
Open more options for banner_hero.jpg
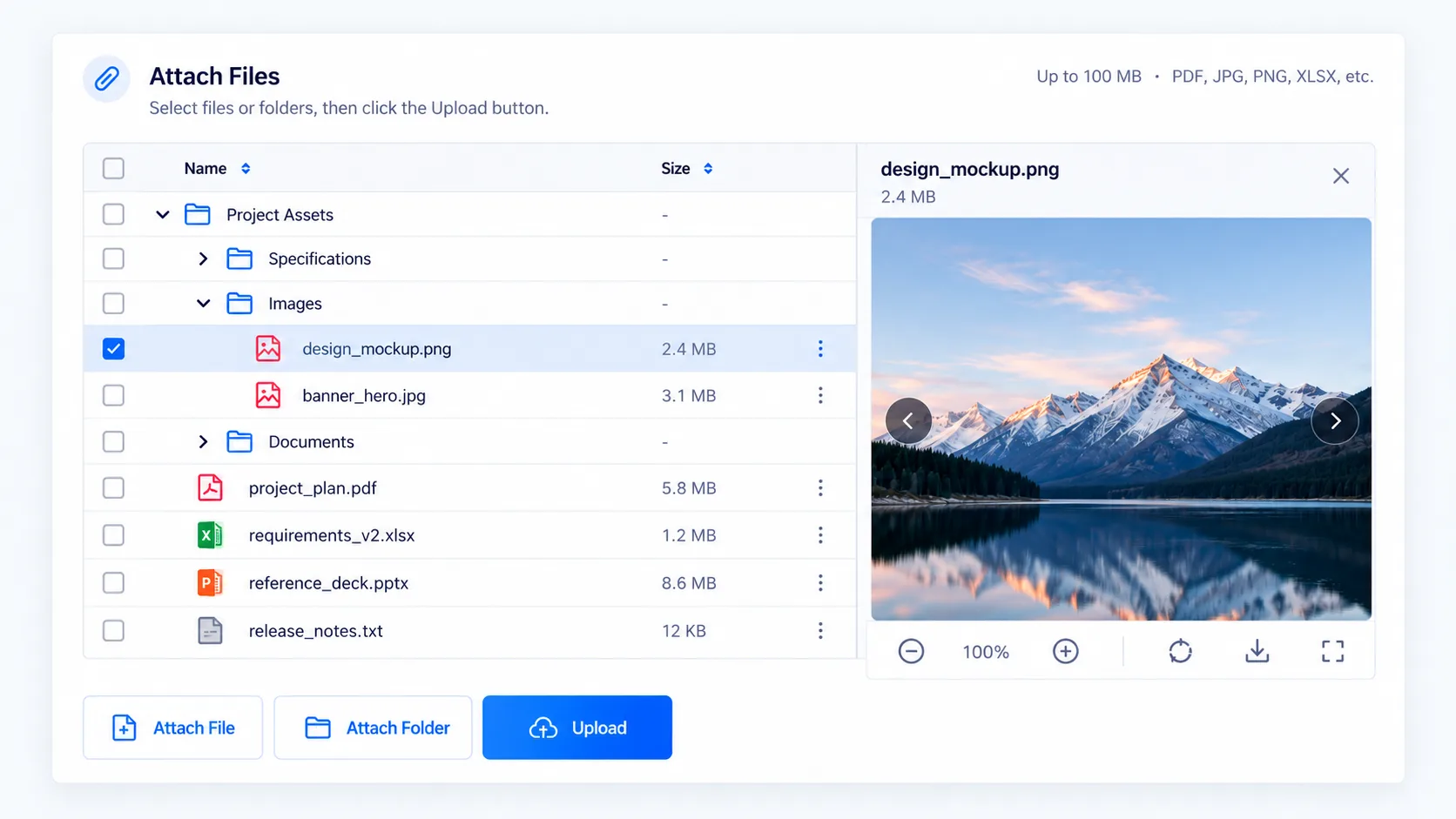coord(820,395)
